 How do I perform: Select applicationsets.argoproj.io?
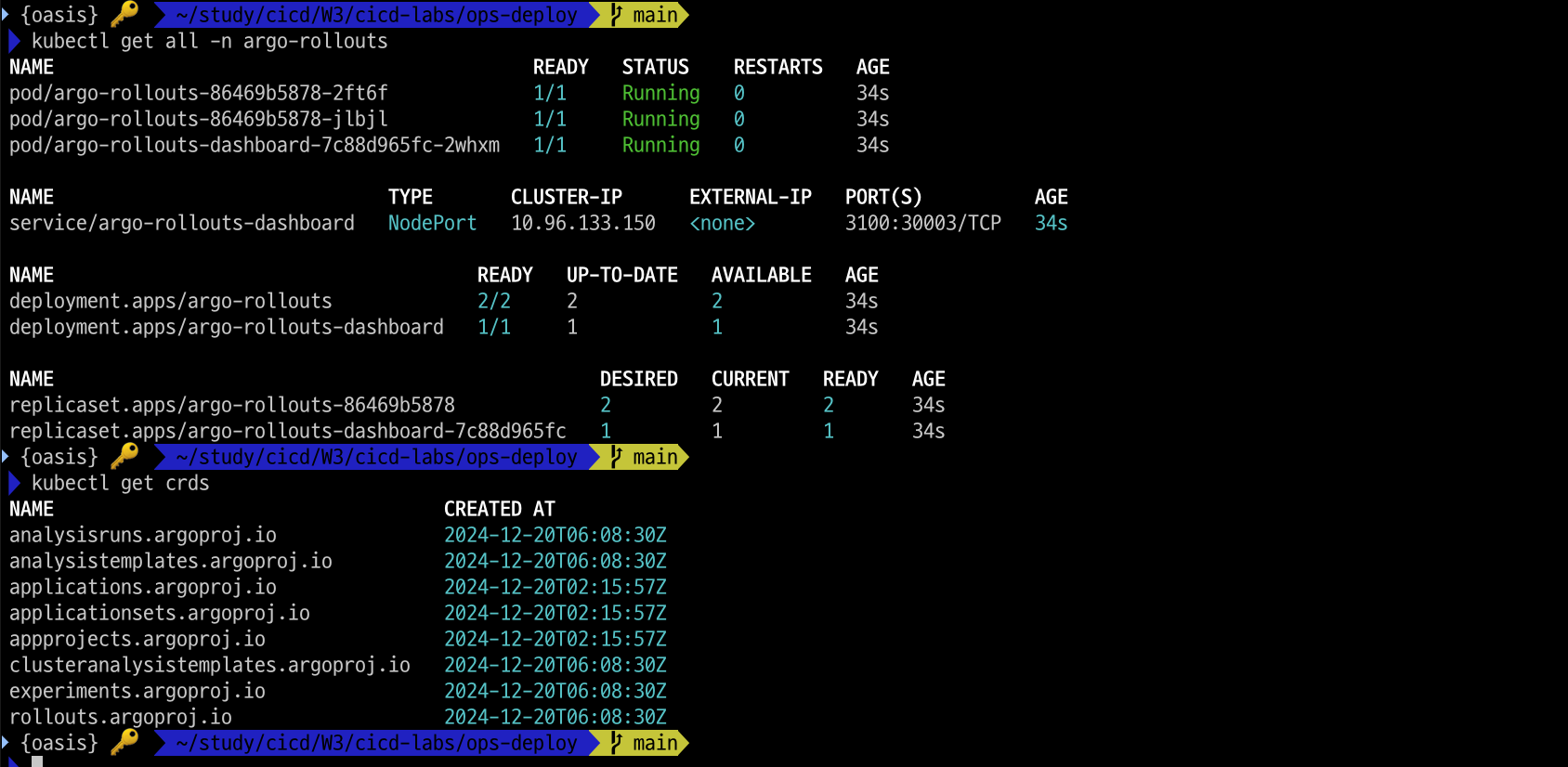point(160,613)
